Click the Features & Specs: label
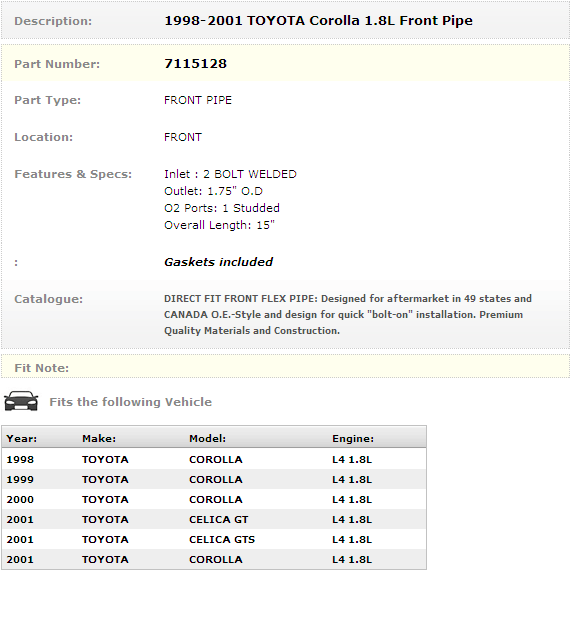Screen dimensions: 570x630 (x=73, y=174)
